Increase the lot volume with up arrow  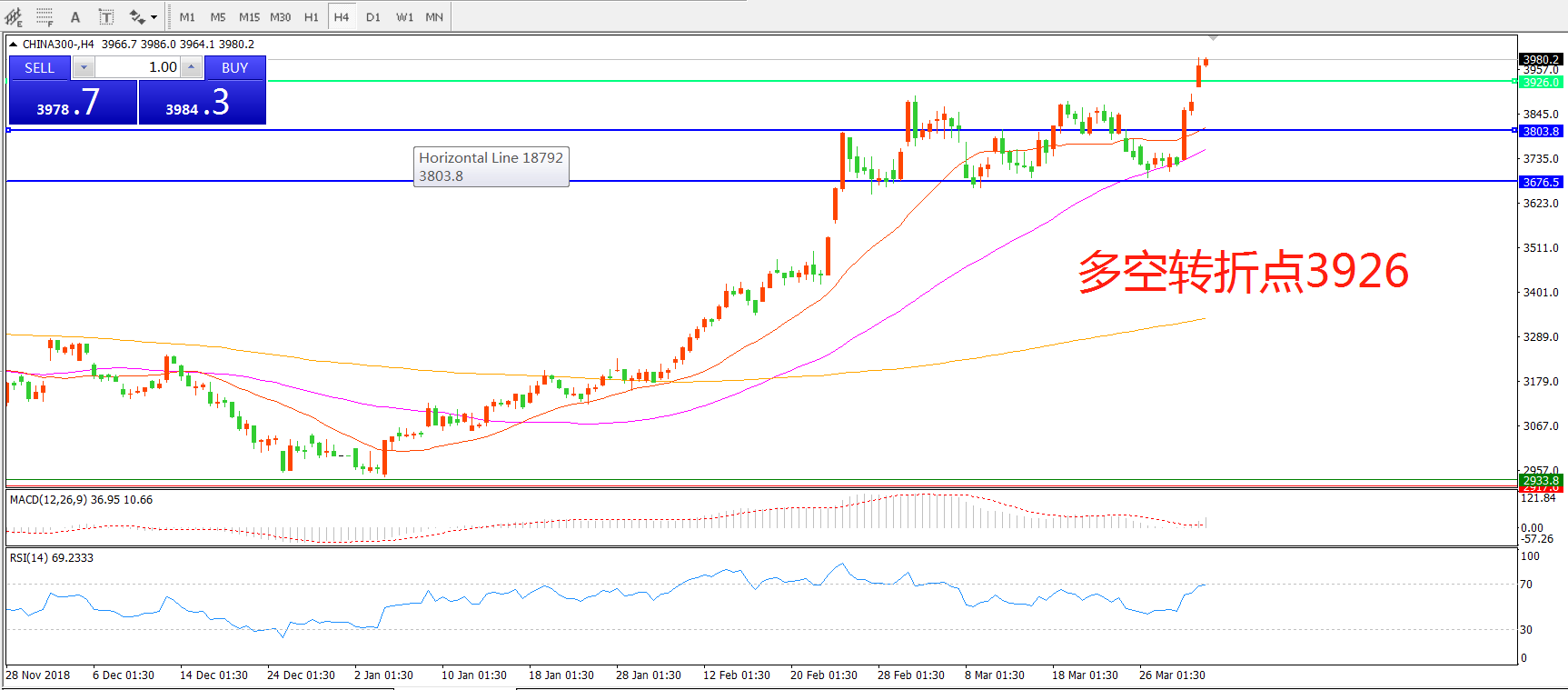pos(191,67)
